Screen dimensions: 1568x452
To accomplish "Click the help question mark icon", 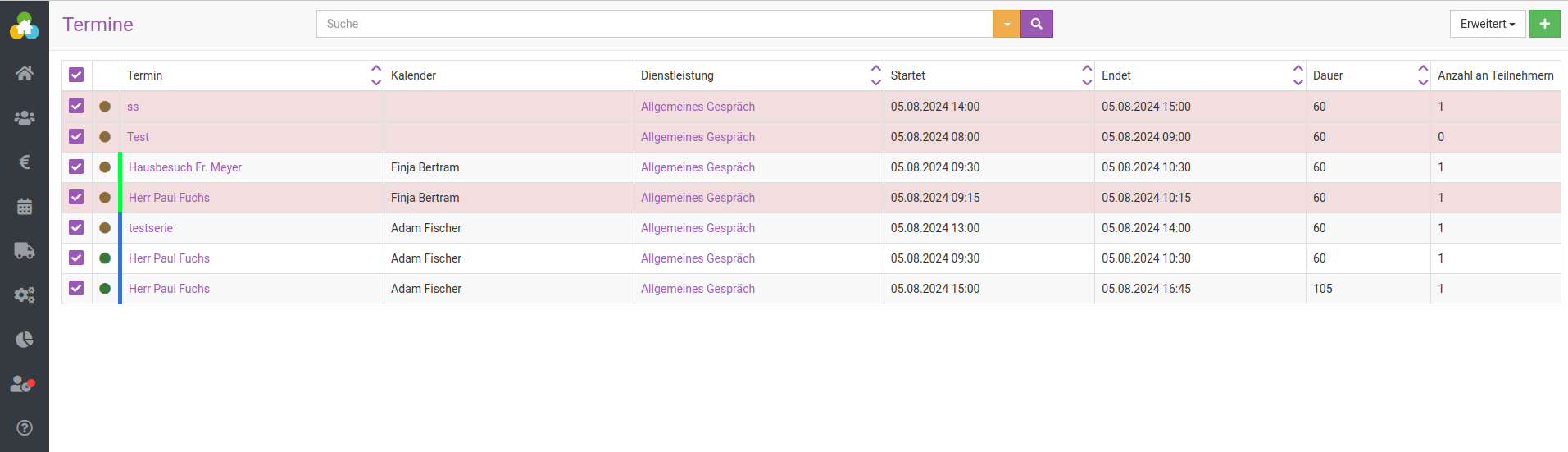I will (25, 427).
